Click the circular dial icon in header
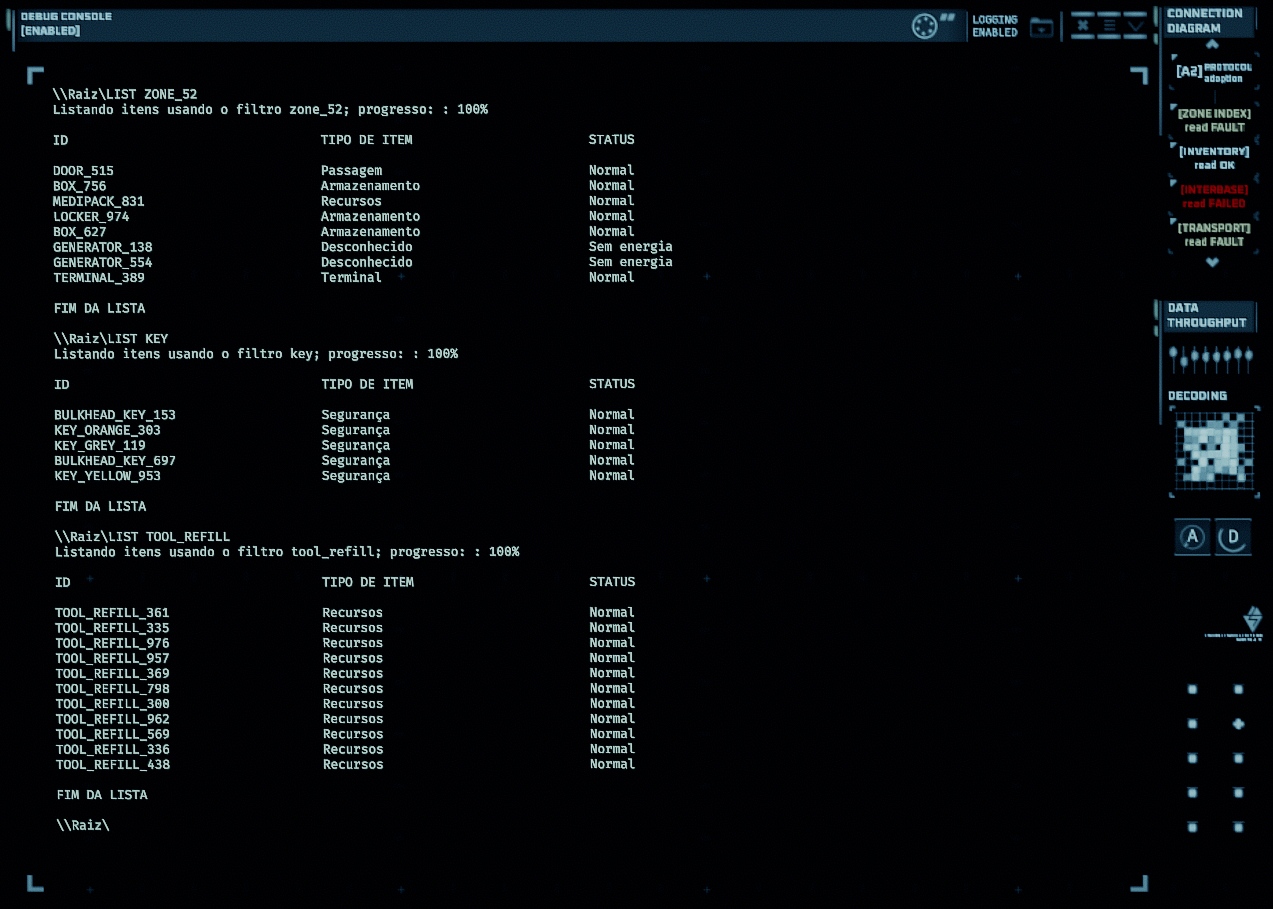Screen dimensions: 1273x909 (924, 26)
